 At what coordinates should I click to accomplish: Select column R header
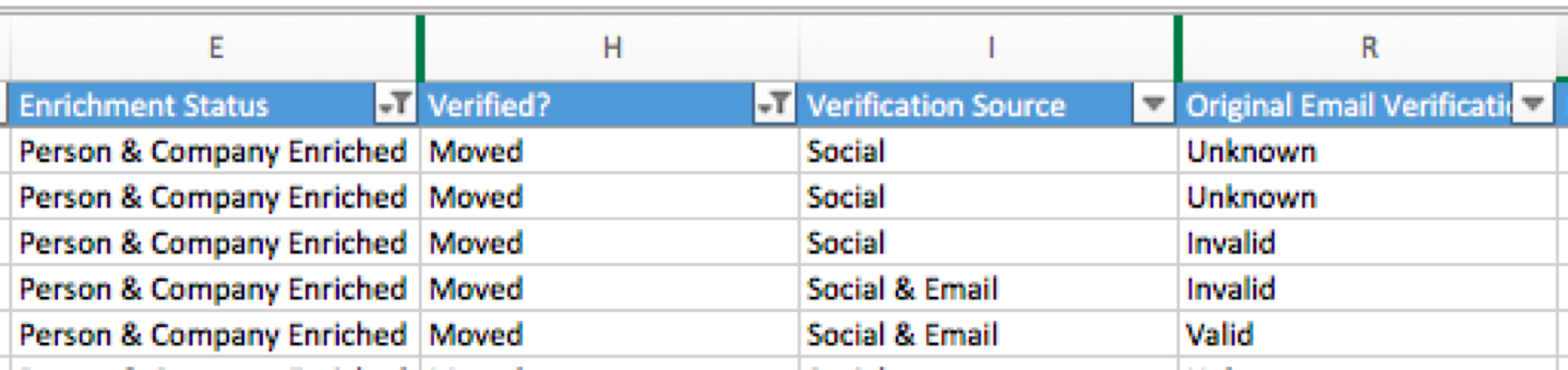click(1369, 48)
